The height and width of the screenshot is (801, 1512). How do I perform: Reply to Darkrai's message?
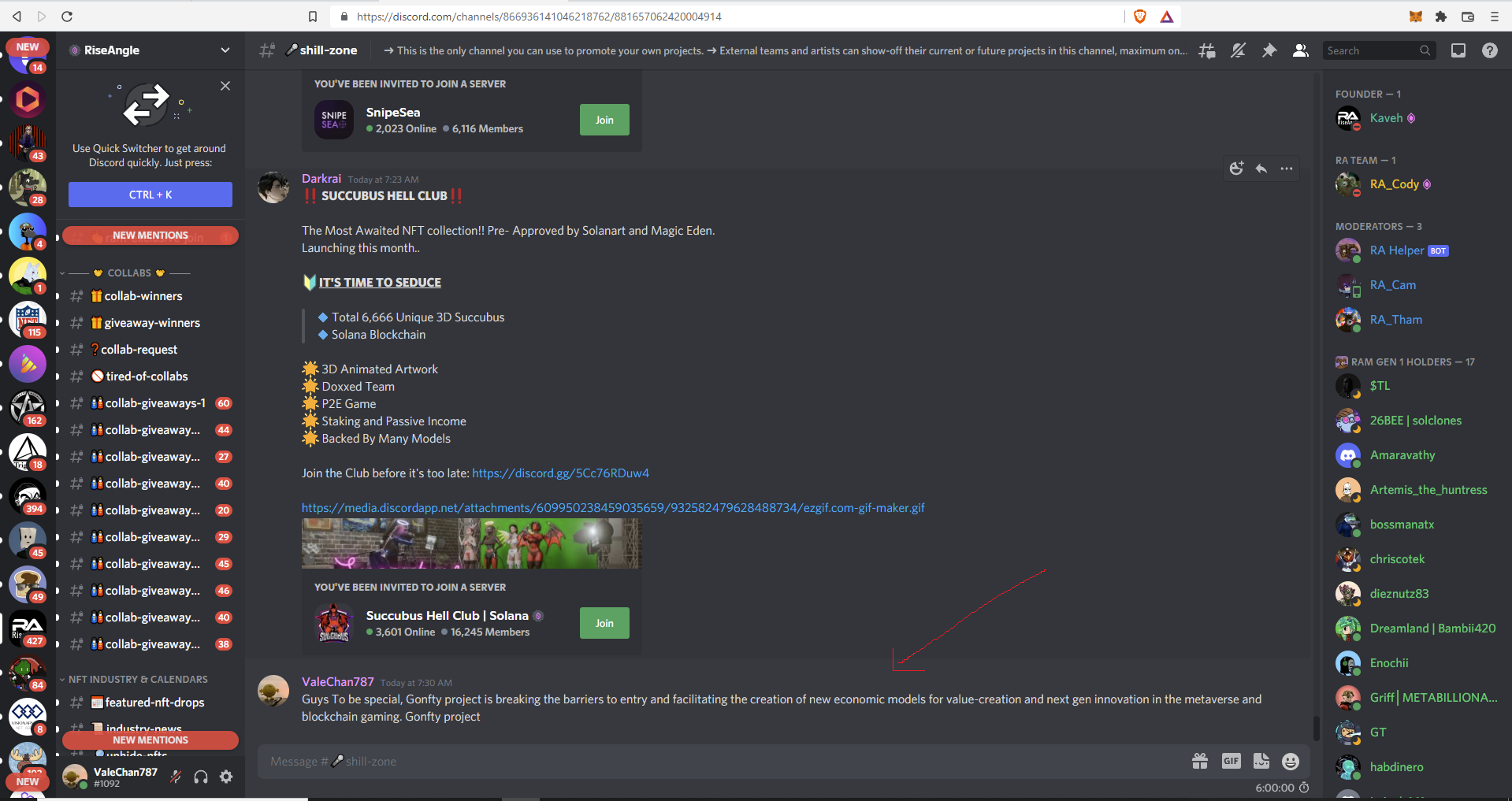(1261, 169)
